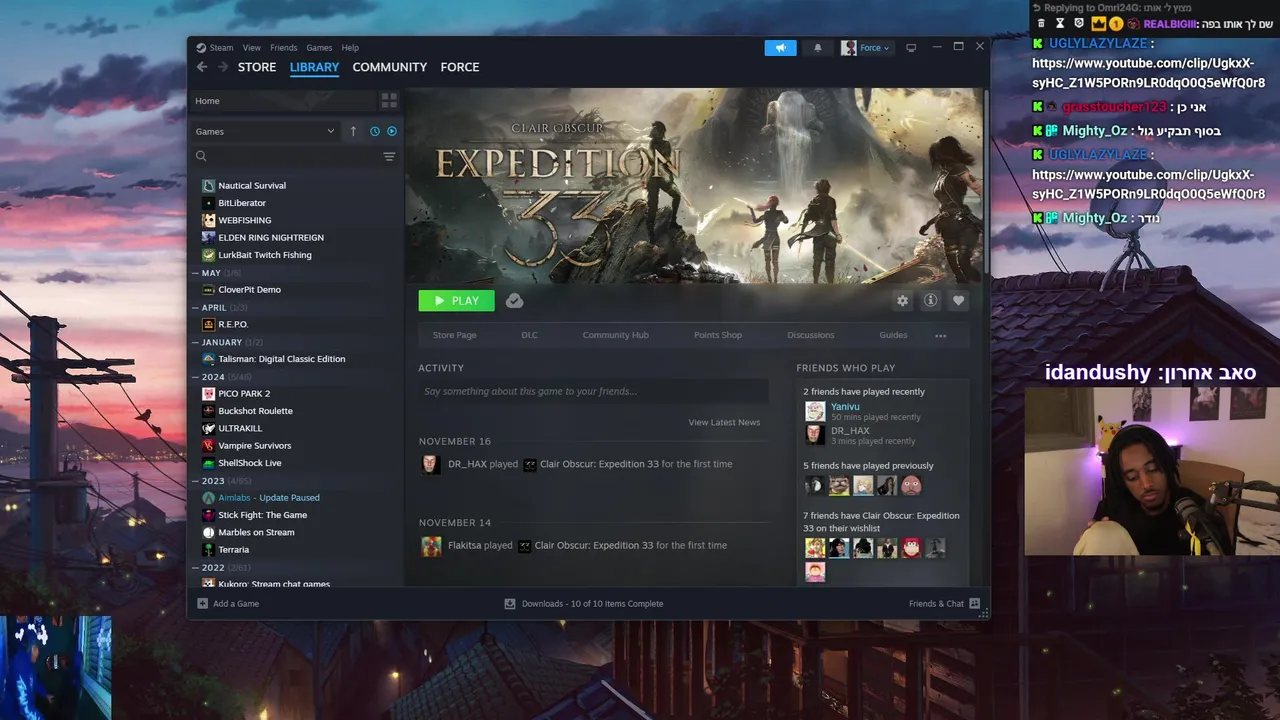Open the Help menu
Viewport: 1280px width, 720px height.
[x=350, y=47]
